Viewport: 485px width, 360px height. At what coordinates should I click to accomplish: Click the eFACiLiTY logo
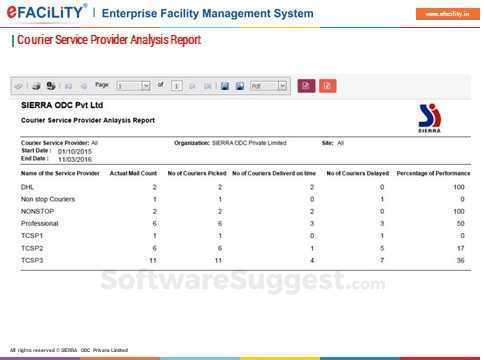[x=46, y=12]
